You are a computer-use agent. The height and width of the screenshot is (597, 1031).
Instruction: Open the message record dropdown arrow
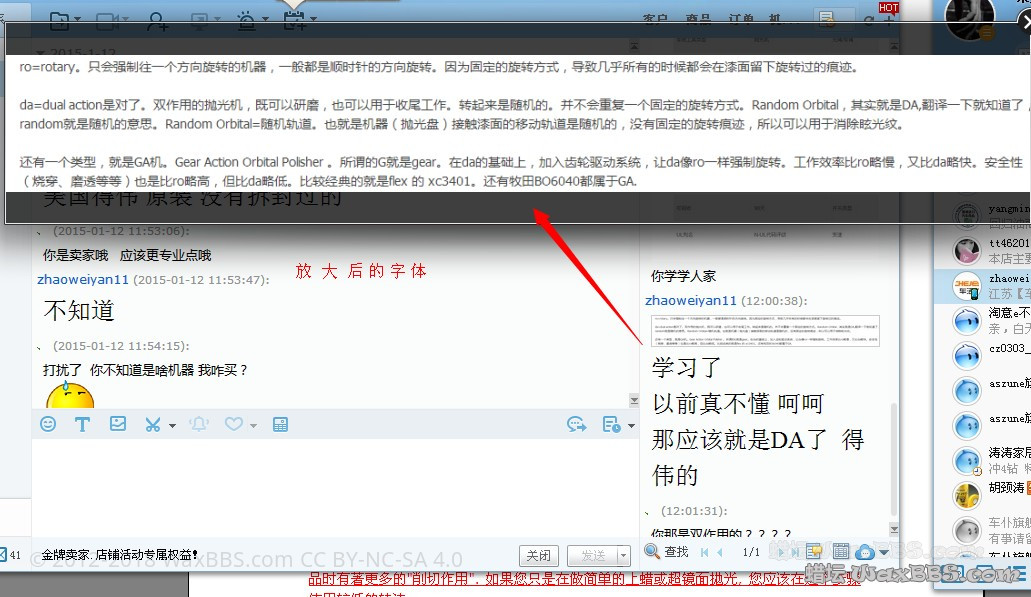(631, 426)
